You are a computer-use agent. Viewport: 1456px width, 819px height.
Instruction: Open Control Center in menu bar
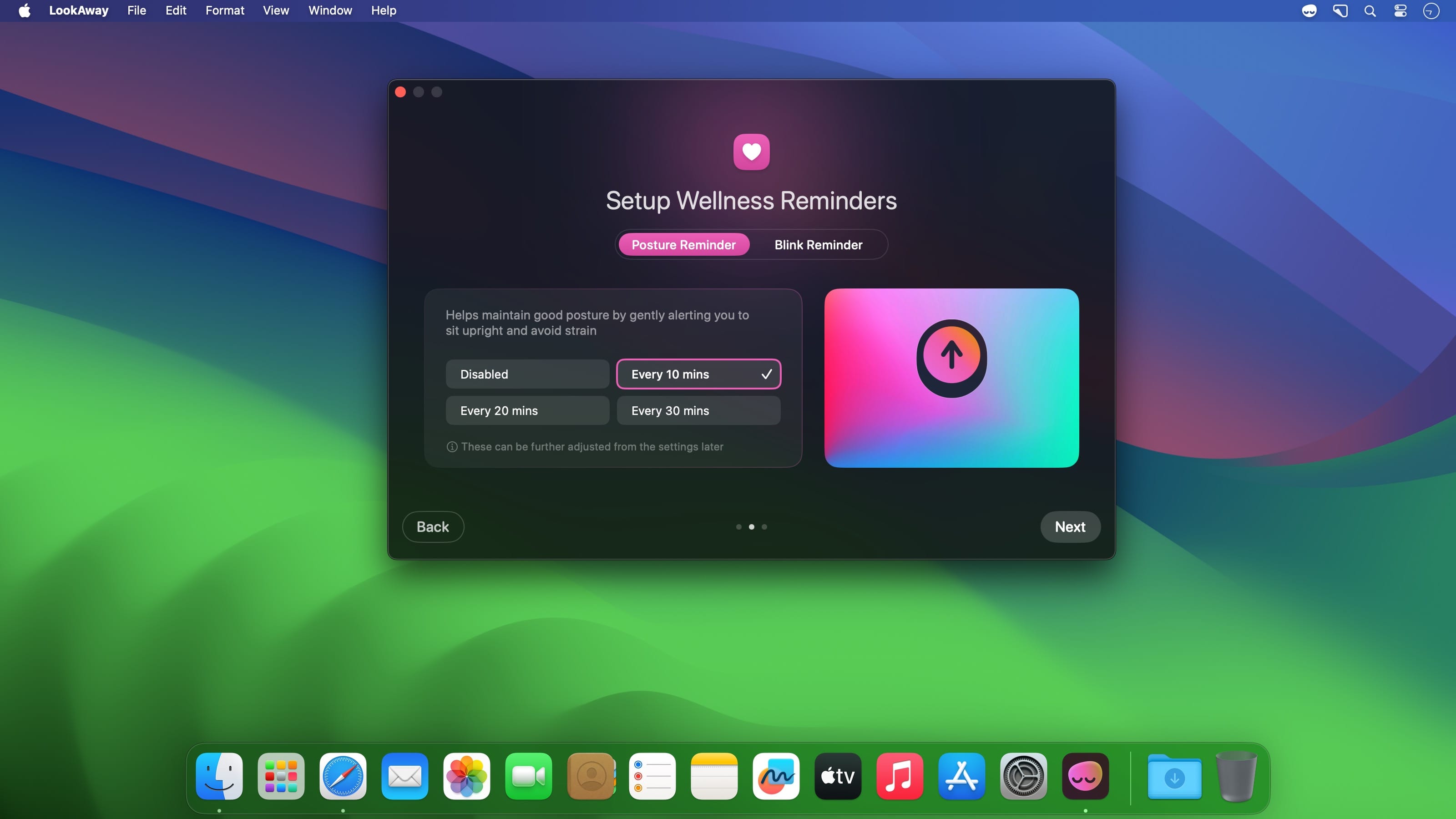pyautogui.click(x=1400, y=11)
